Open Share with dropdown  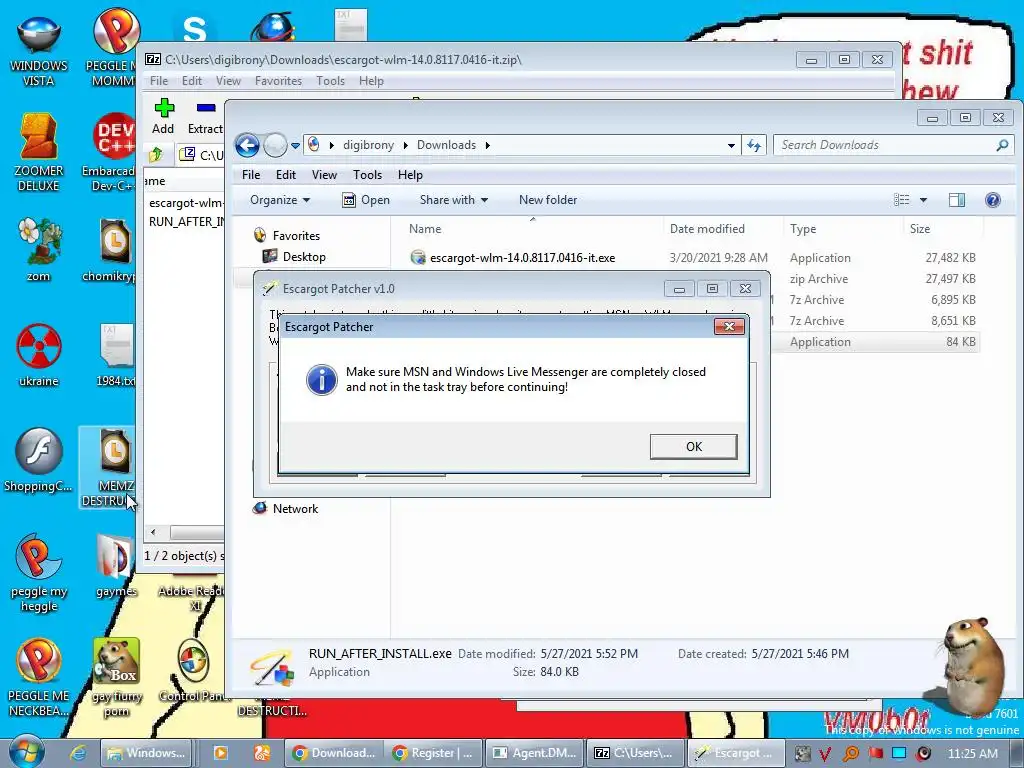(x=454, y=200)
